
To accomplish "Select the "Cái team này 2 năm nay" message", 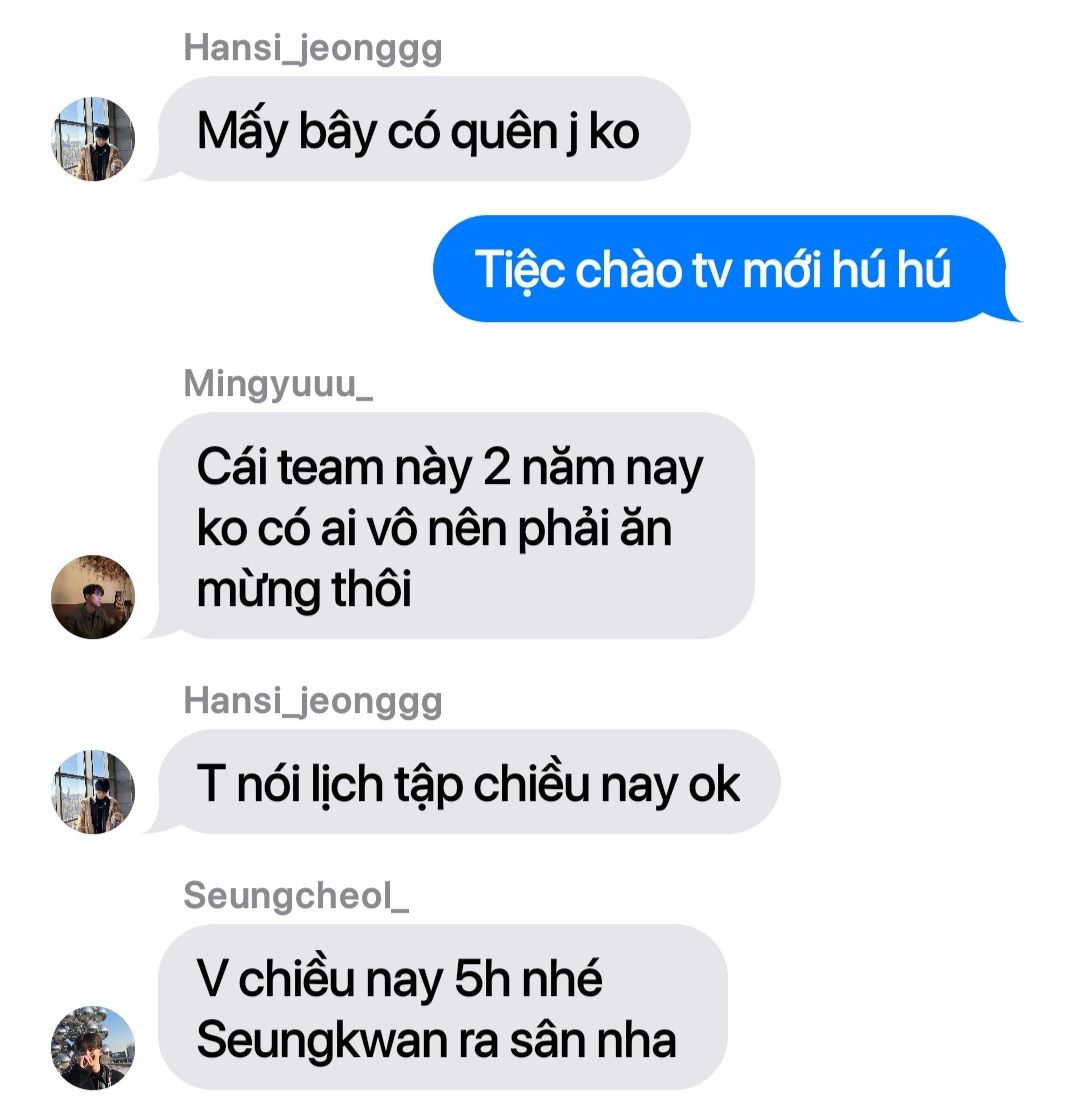I will [x=451, y=526].
